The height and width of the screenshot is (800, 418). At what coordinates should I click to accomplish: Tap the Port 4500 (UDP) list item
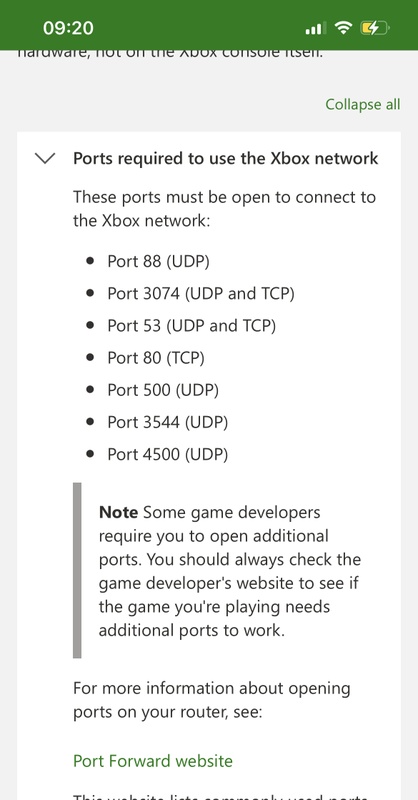(167, 455)
